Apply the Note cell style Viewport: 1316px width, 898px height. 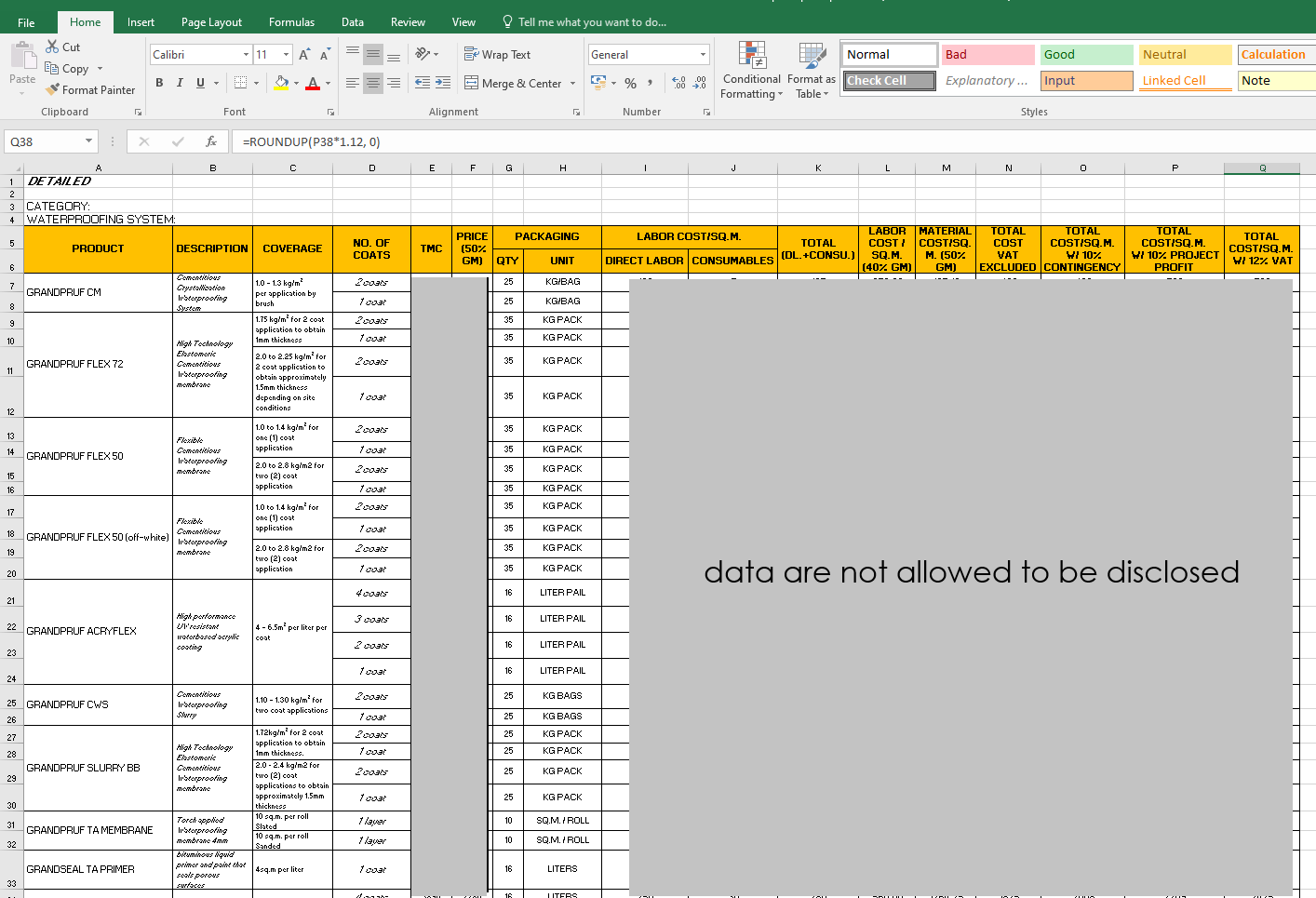click(1277, 81)
